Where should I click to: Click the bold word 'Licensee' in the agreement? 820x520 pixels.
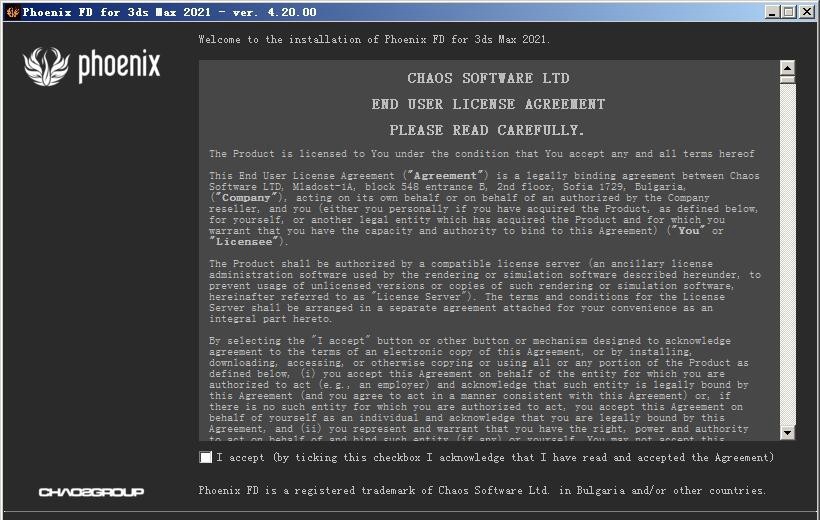coord(244,242)
